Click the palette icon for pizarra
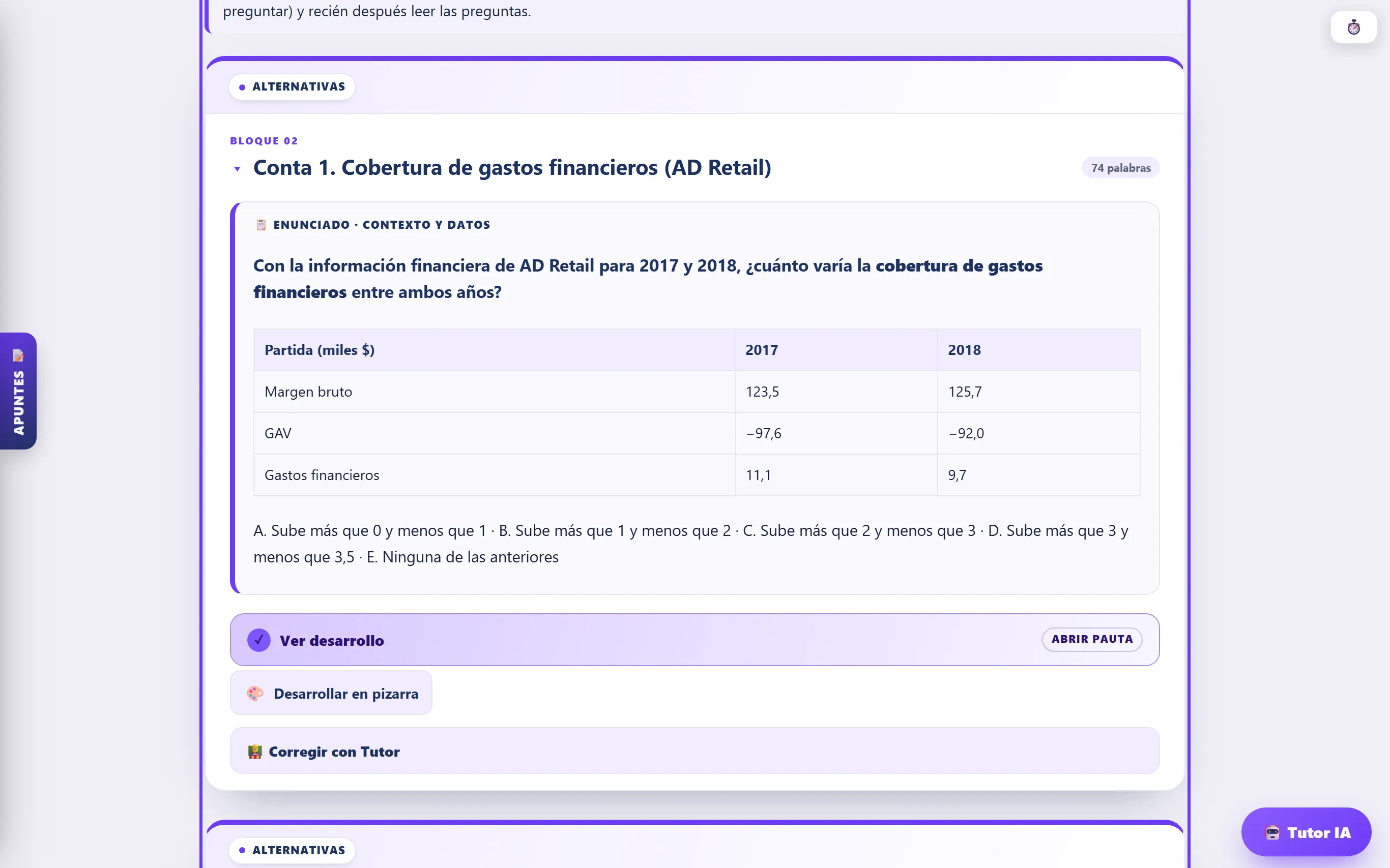 pyautogui.click(x=255, y=694)
